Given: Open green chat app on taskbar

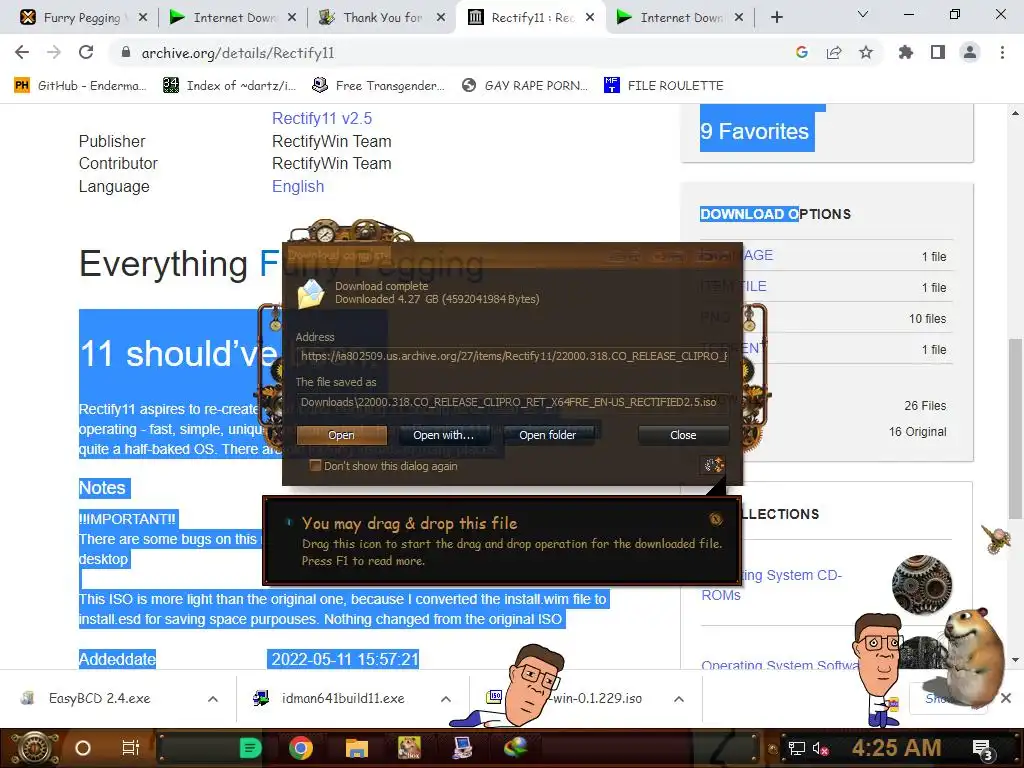Looking at the screenshot, I should point(250,748).
